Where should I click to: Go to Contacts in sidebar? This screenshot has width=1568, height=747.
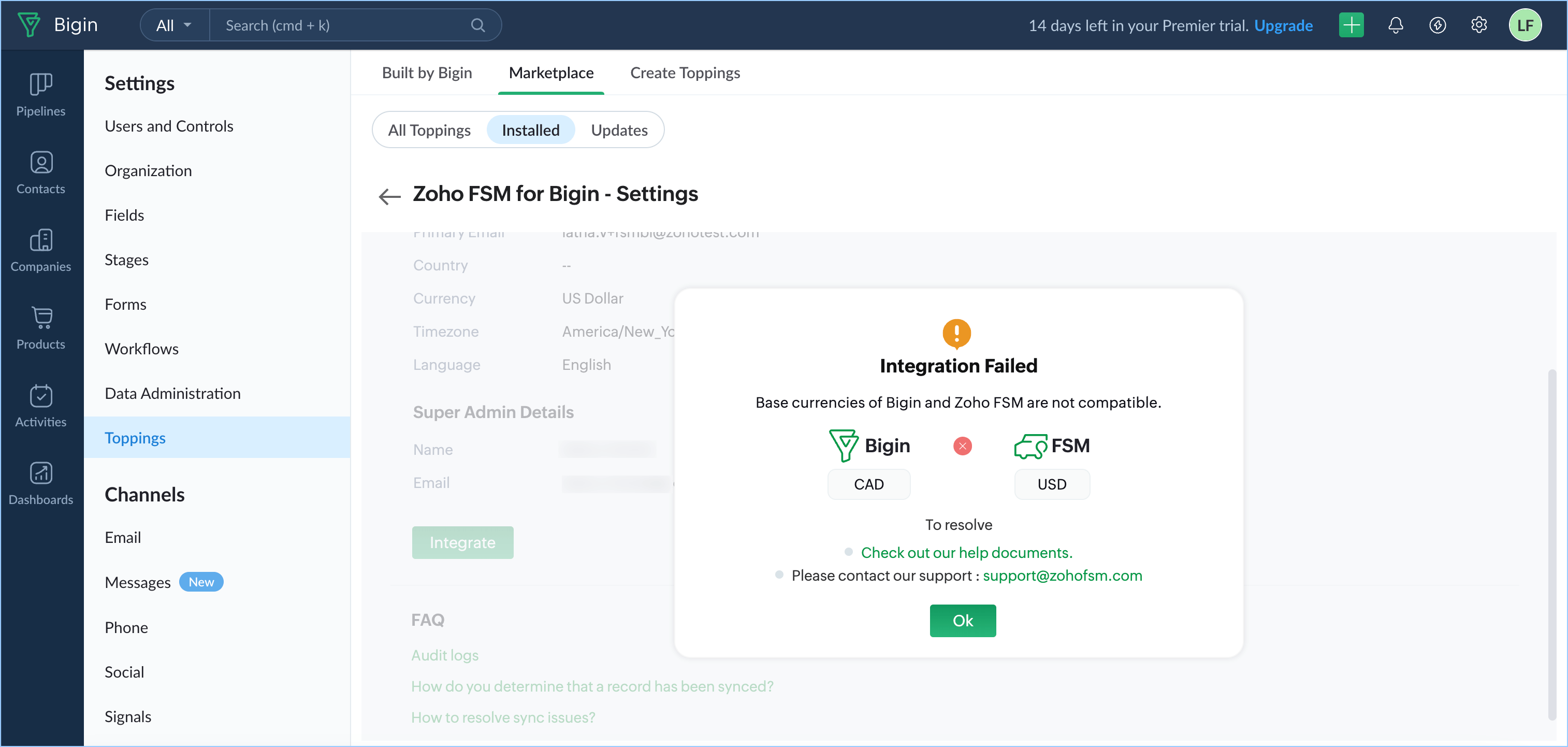click(x=41, y=173)
